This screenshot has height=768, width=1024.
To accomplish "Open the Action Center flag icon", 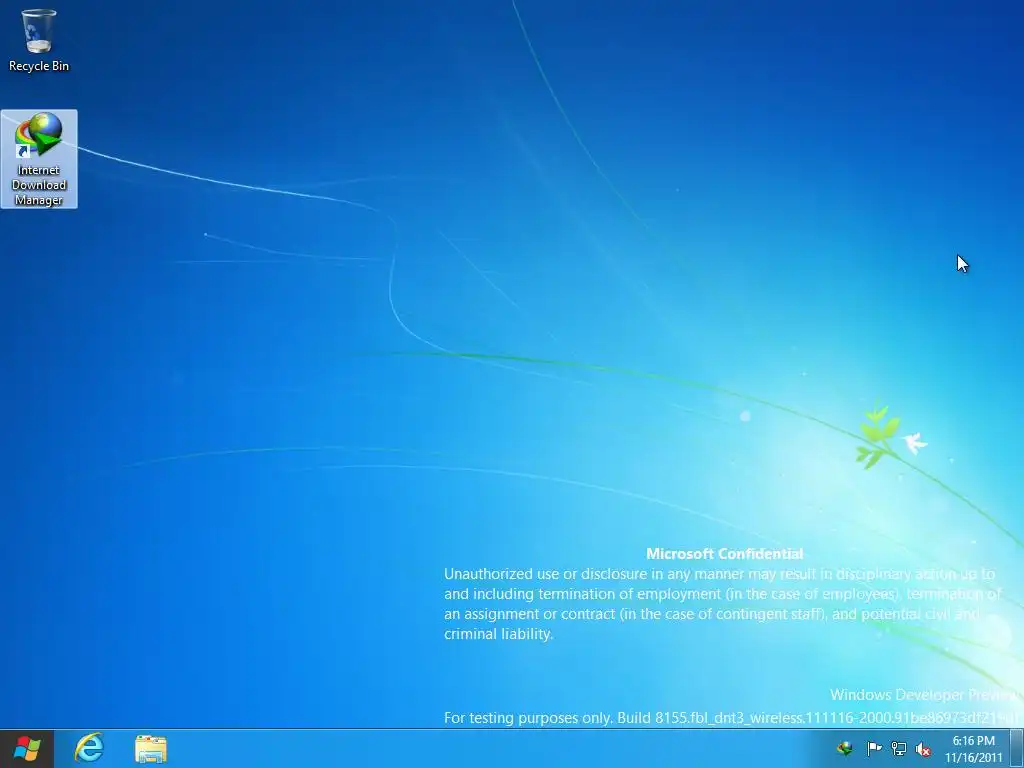I will coord(873,748).
